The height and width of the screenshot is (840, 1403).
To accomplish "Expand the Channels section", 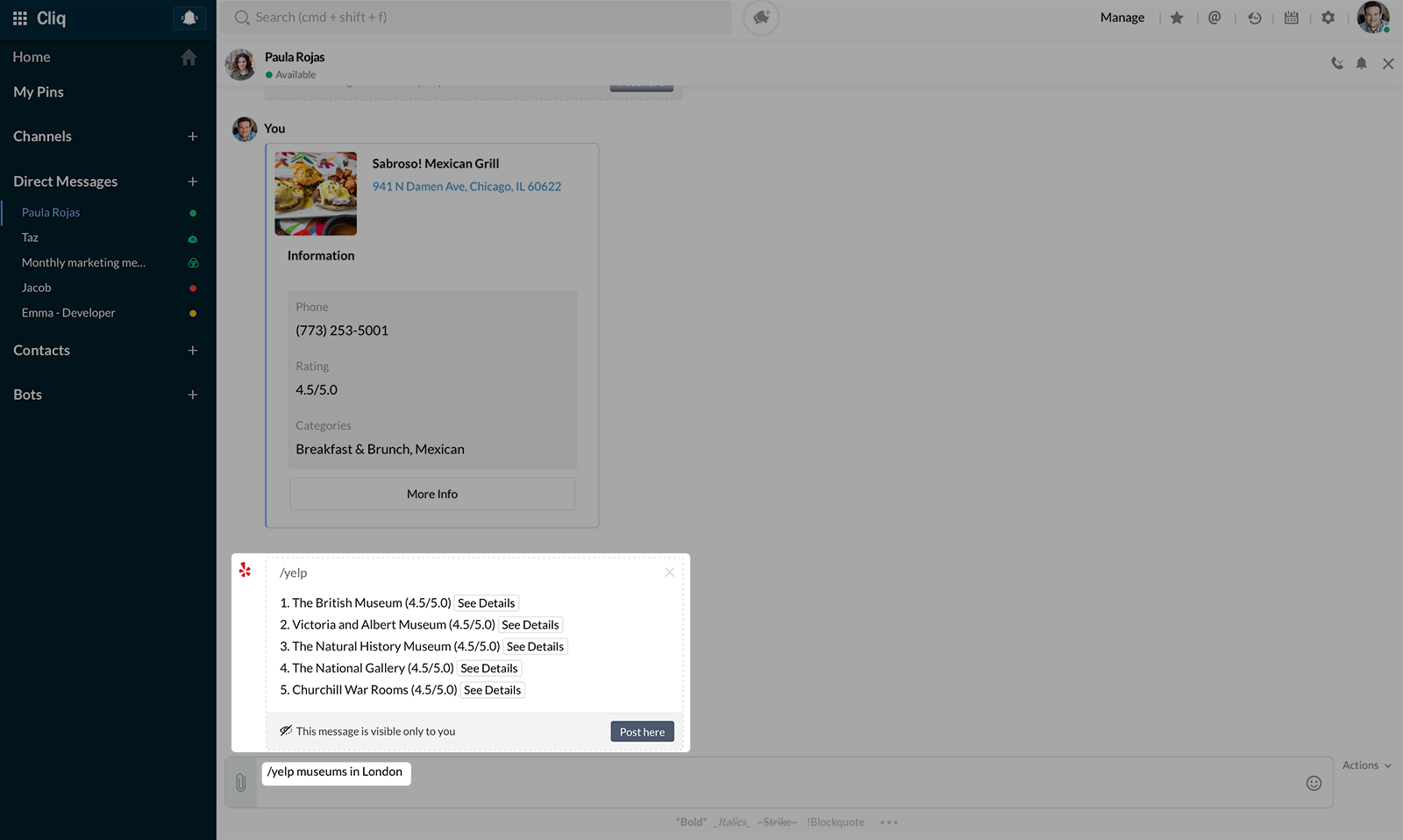I will point(42,137).
